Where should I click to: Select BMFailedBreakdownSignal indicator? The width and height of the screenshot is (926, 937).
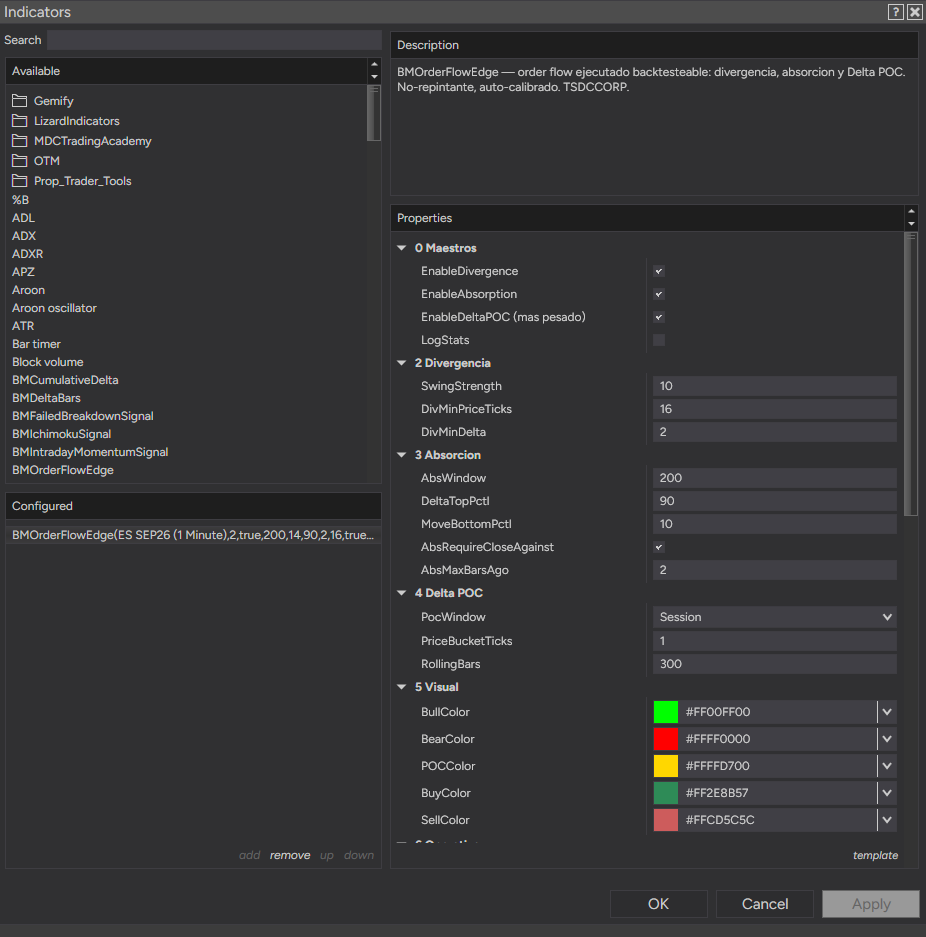click(x=82, y=416)
